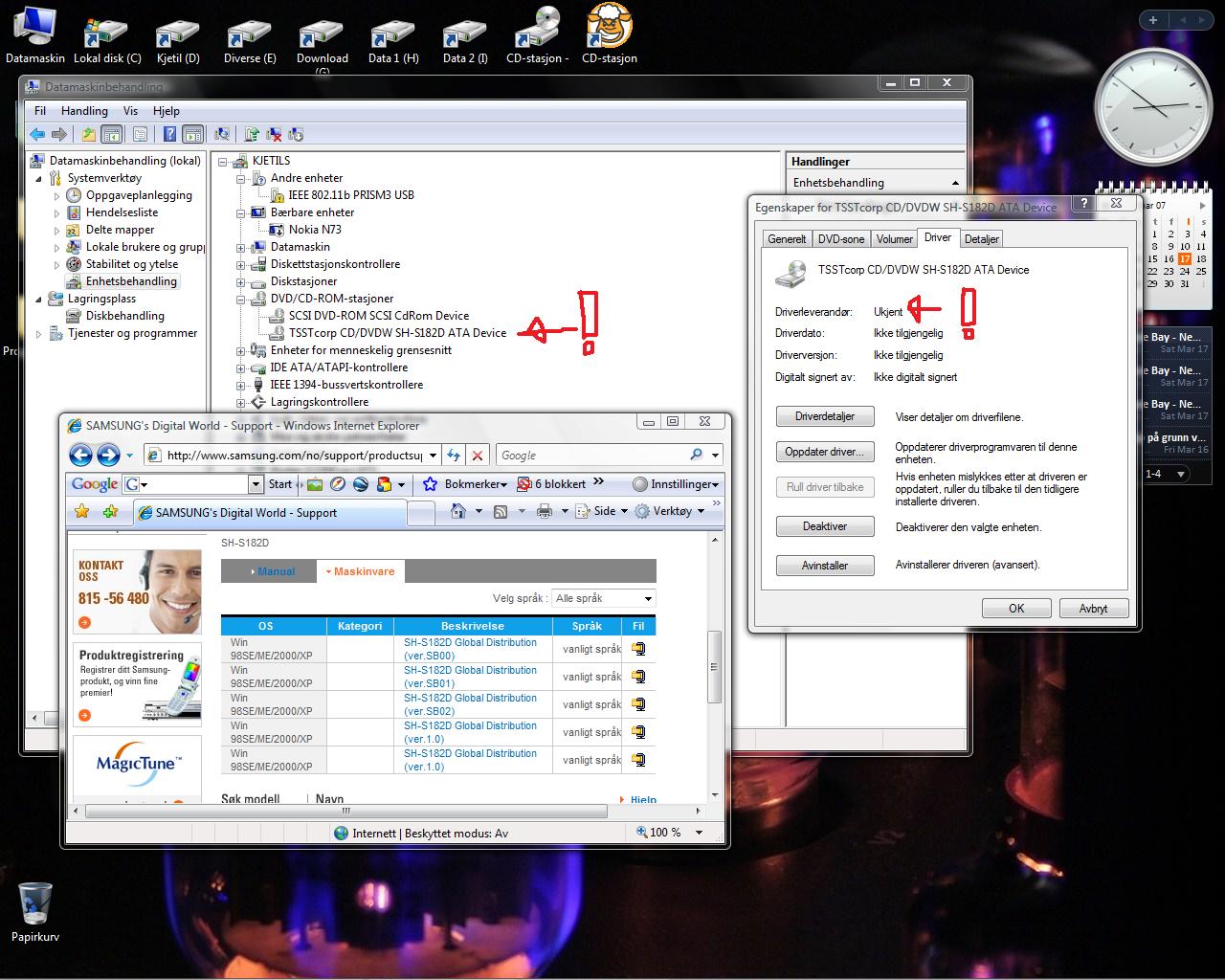Go back using Computer Management toolbar arrow

coord(37,135)
